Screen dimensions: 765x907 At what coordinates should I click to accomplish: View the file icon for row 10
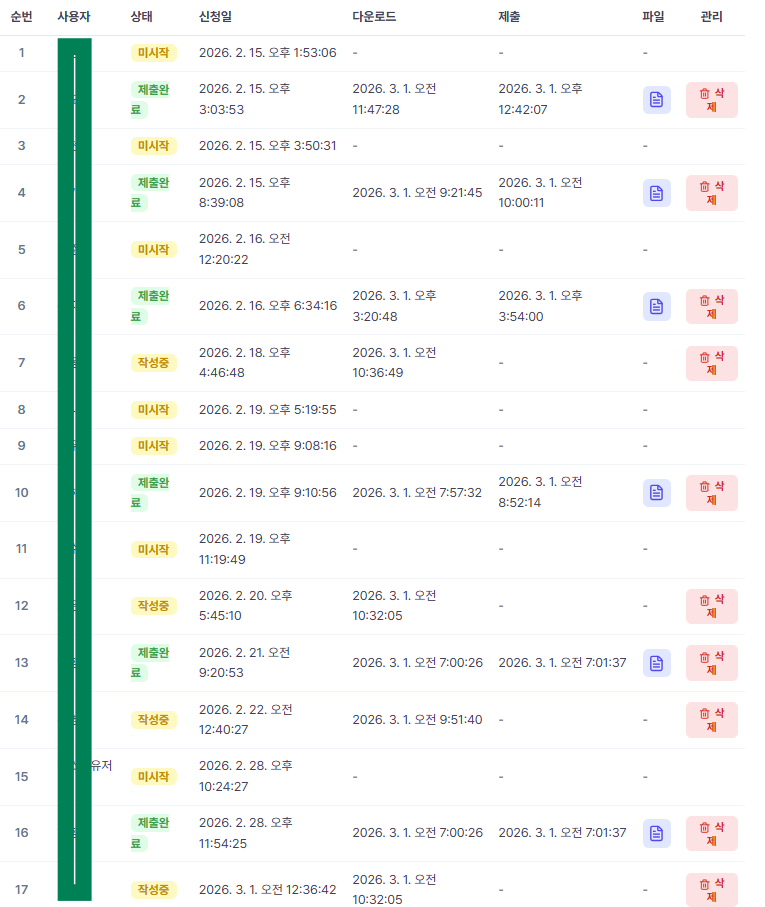coord(656,492)
